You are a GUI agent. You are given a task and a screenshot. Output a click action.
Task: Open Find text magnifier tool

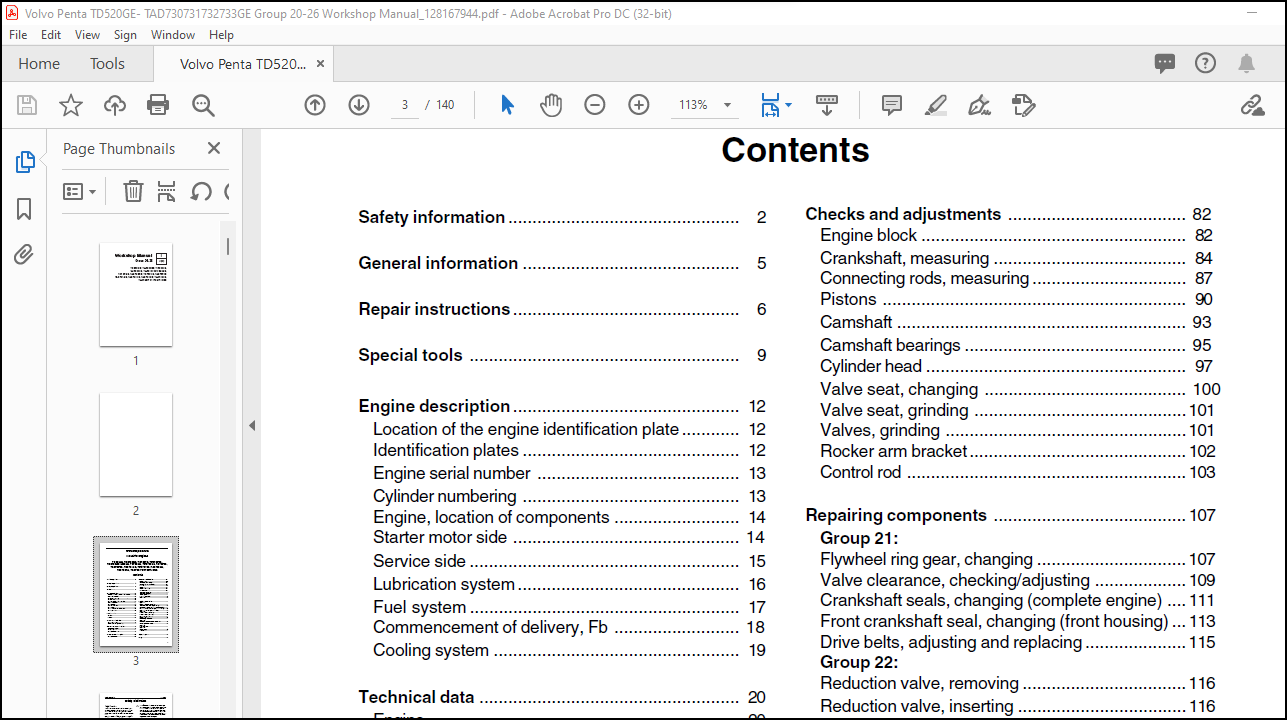pos(203,105)
